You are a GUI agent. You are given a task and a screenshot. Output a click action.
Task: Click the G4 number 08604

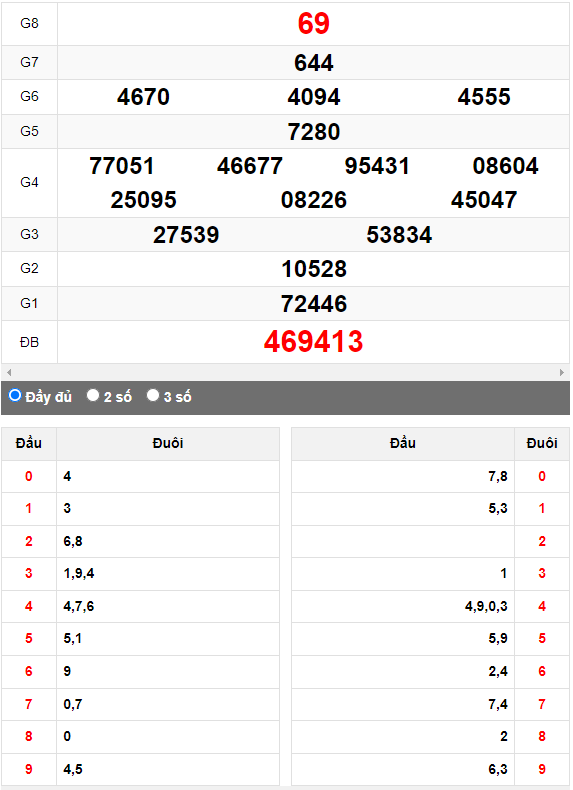click(505, 166)
